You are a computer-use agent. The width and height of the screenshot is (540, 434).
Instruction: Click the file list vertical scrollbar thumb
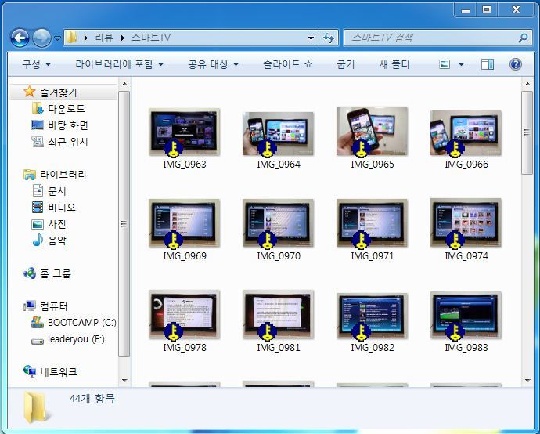[x=527, y=133]
